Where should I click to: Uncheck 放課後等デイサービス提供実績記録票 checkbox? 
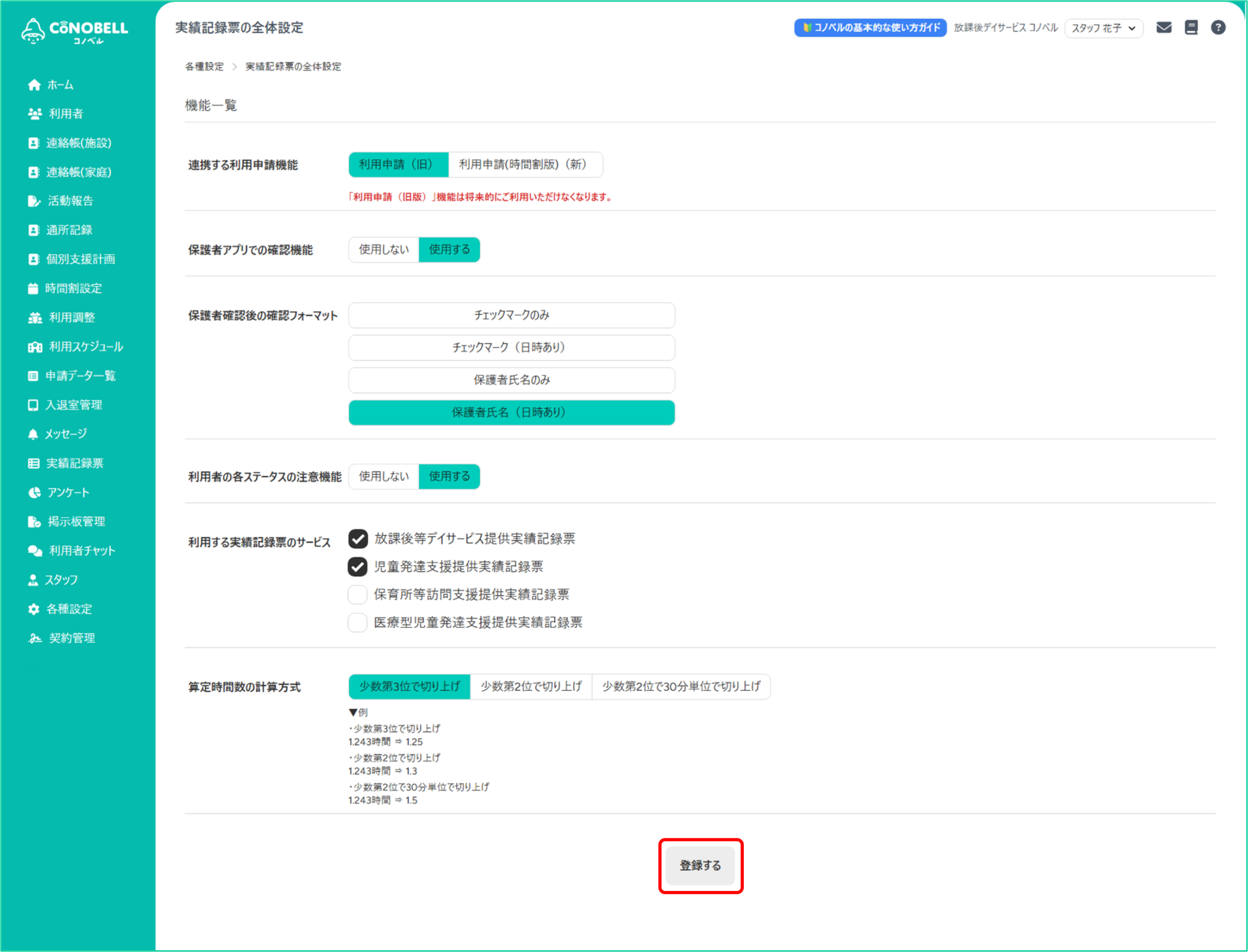coord(358,538)
